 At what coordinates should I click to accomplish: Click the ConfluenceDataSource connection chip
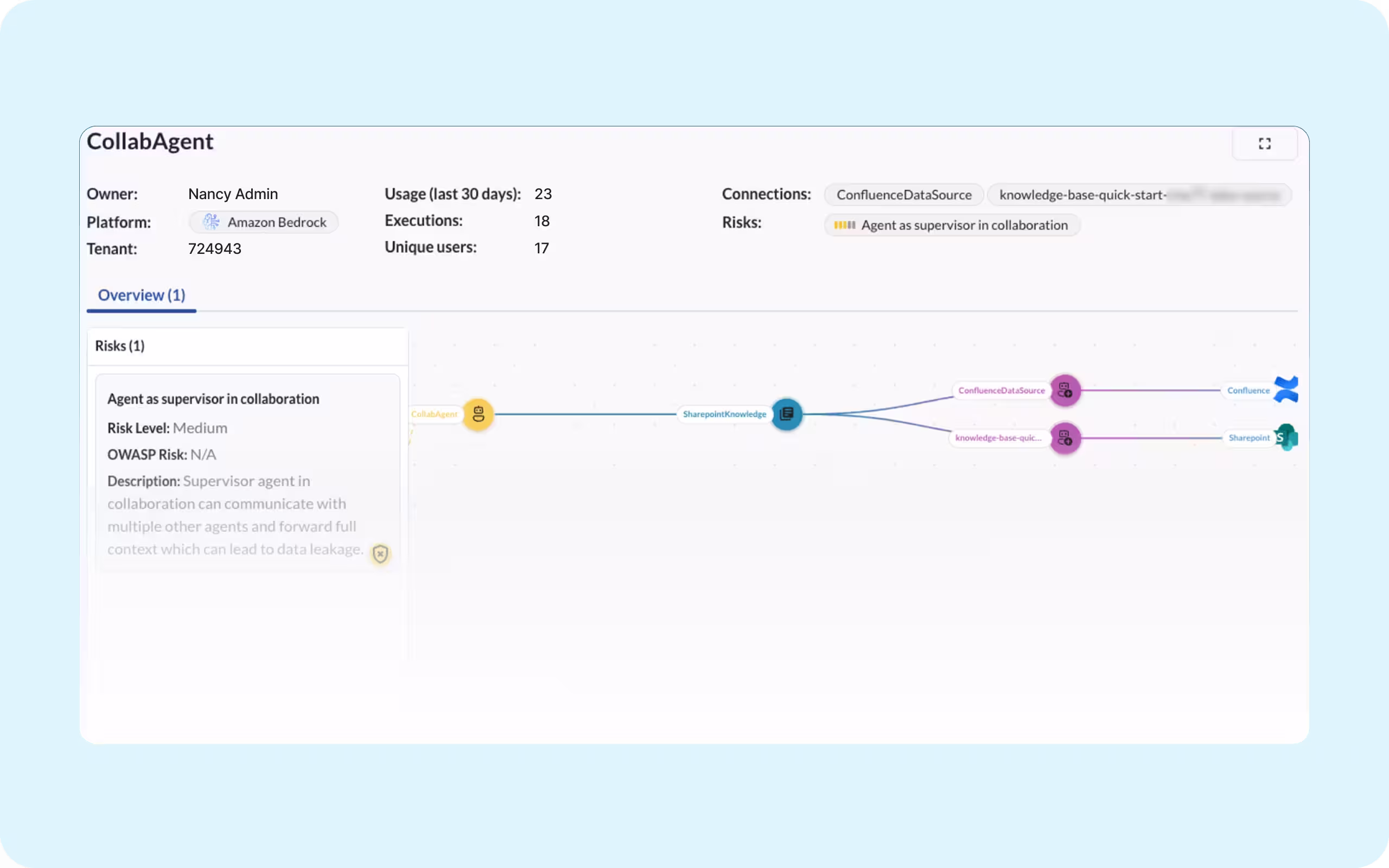pos(903,195)
